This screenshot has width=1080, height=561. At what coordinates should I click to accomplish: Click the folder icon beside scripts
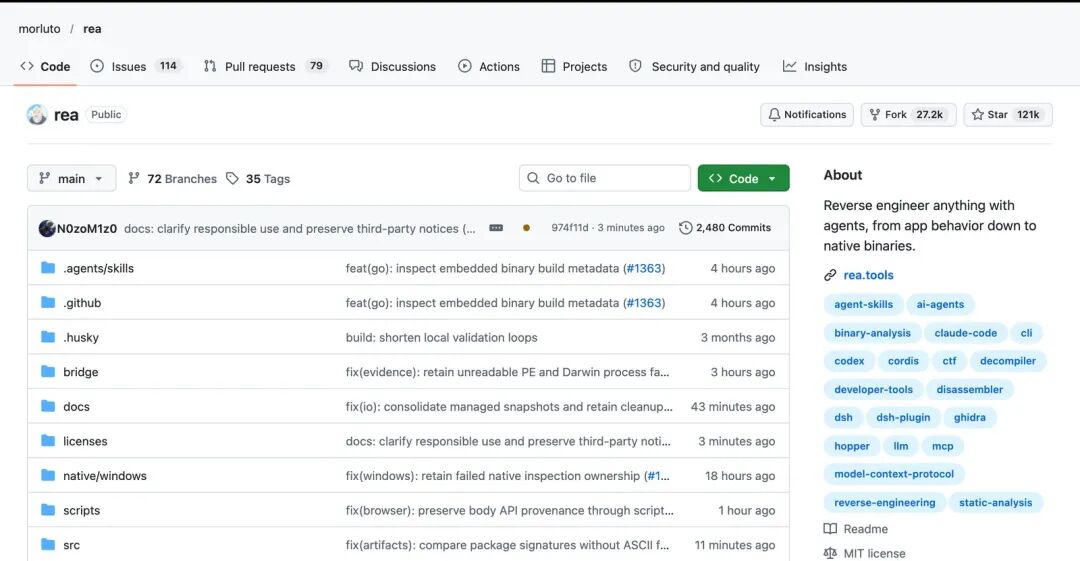(48, 509)
